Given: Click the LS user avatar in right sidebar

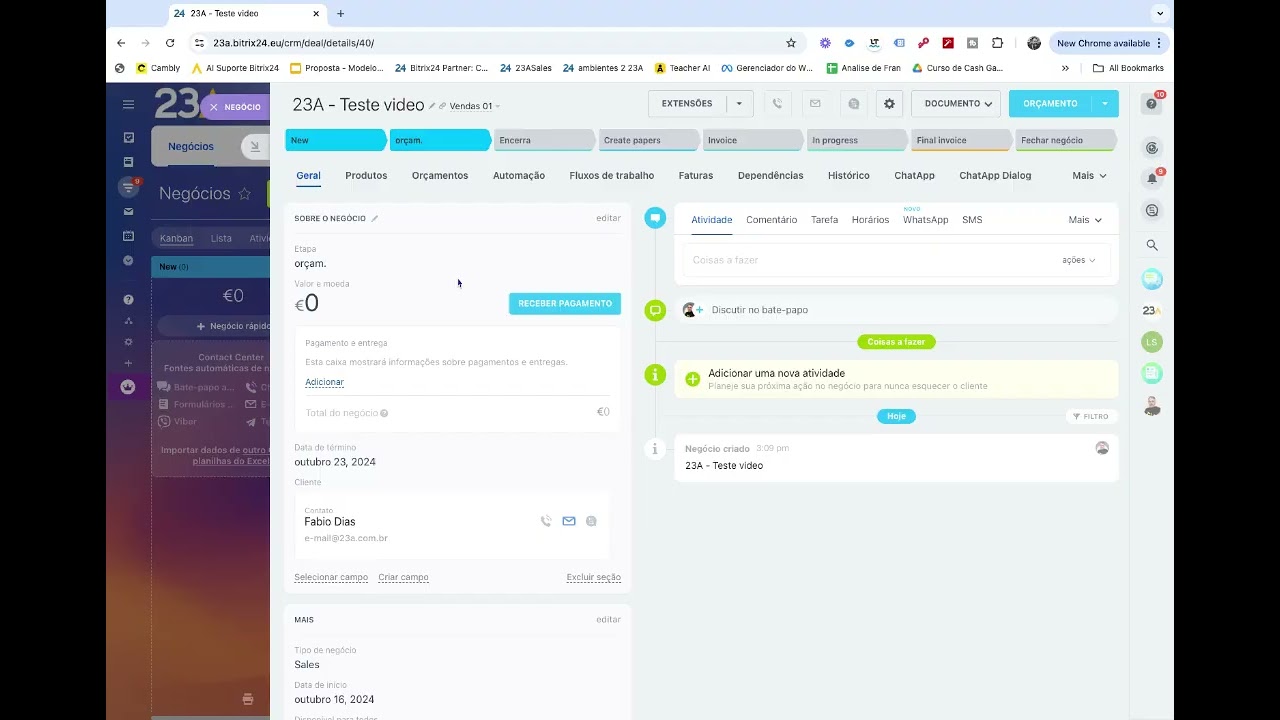Looking at the screenshot, I should [1152, 342].
